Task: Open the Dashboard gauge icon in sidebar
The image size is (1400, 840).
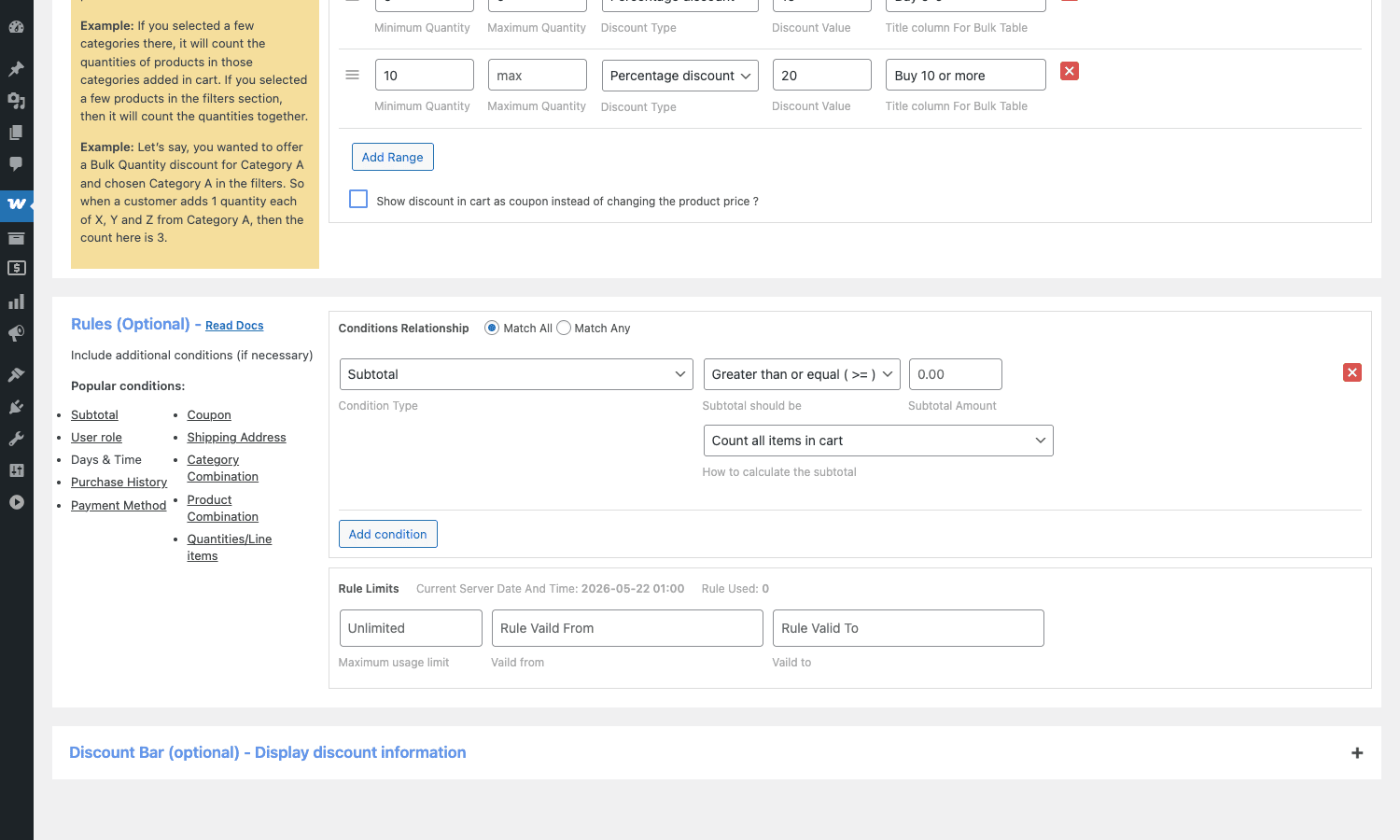Action: pos(16,27)
